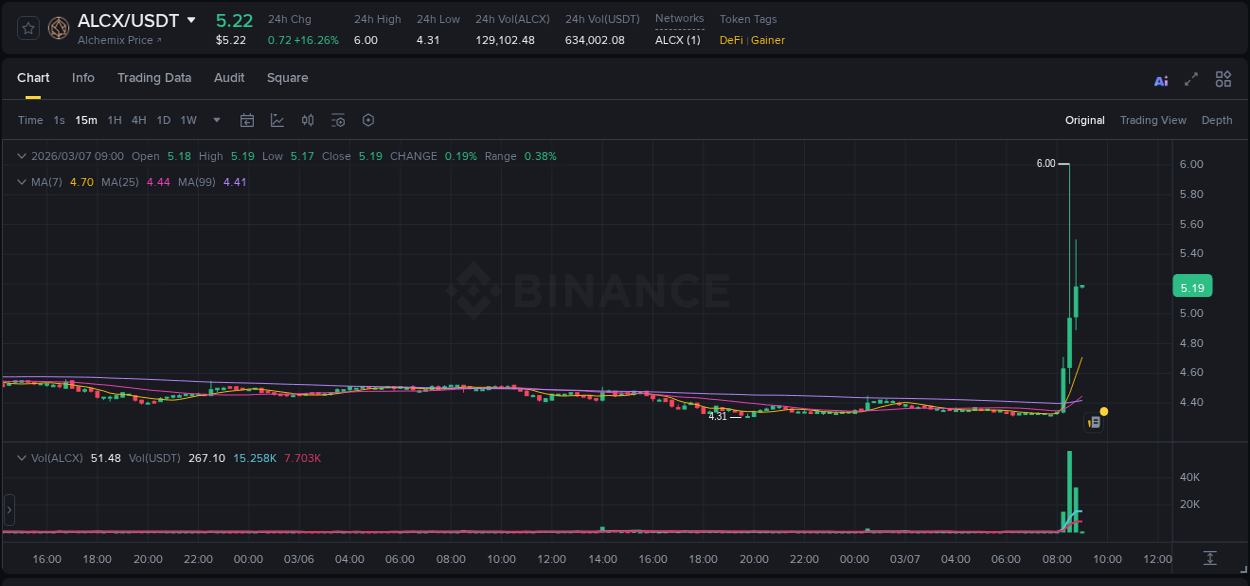The width and height of the screenshot is (1250, 586).
Task: Expand the chart to fullscreen
Action: 1191,79
